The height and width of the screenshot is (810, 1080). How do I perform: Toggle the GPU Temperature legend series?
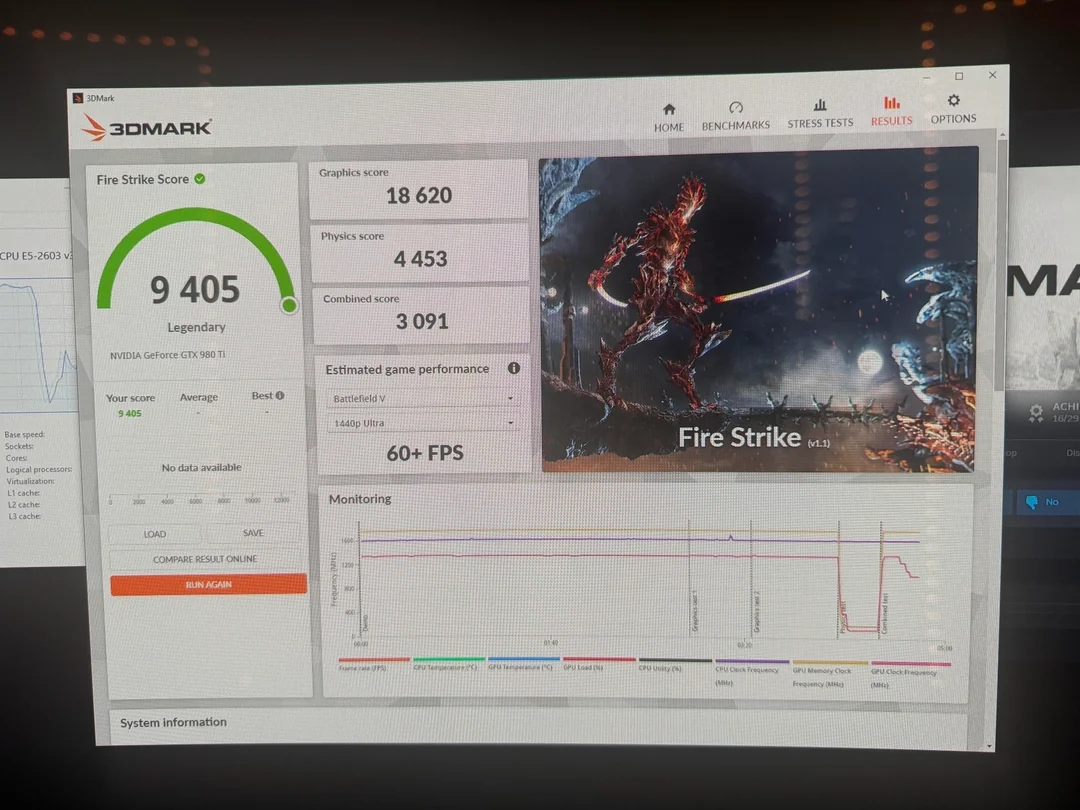click(523, 663)
